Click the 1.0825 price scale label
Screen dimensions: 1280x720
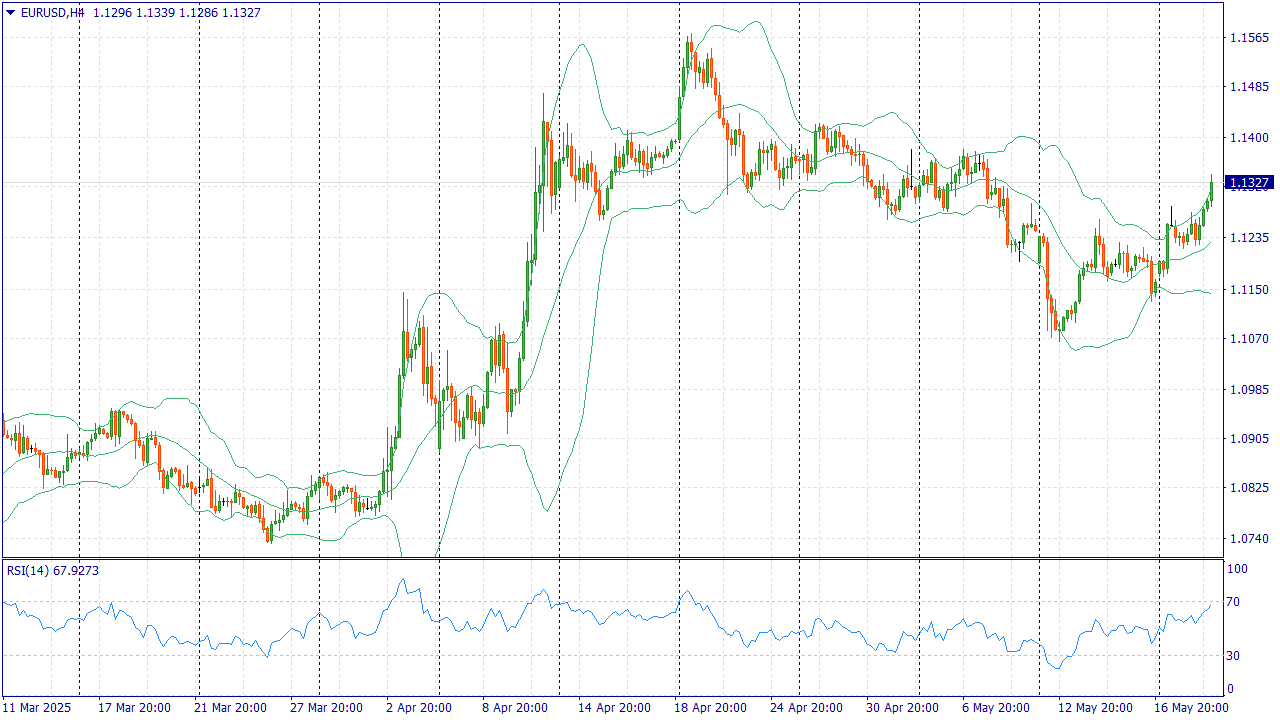(x=1248, y=488)
